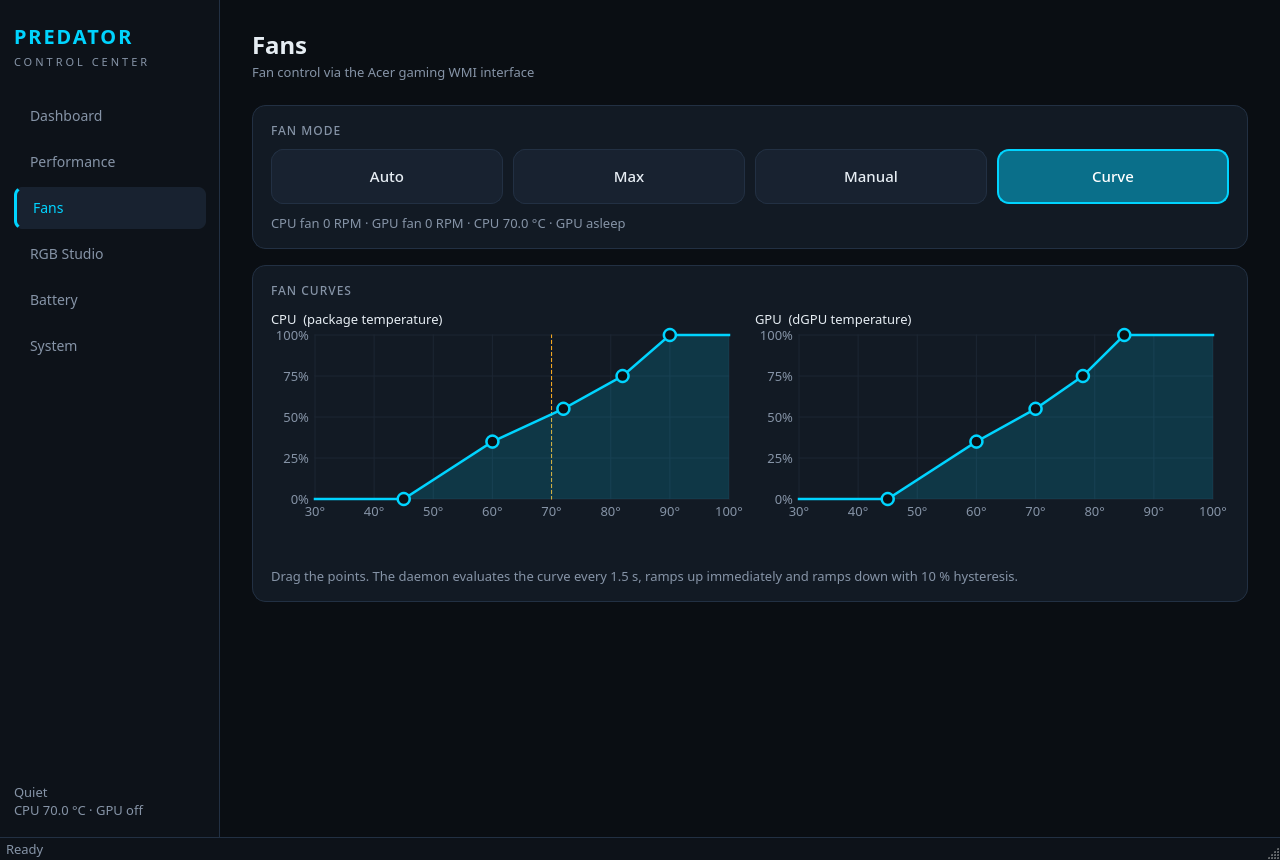1280x860 pixels.
Task: Open the System page
Action: click(x=110, y=346)
